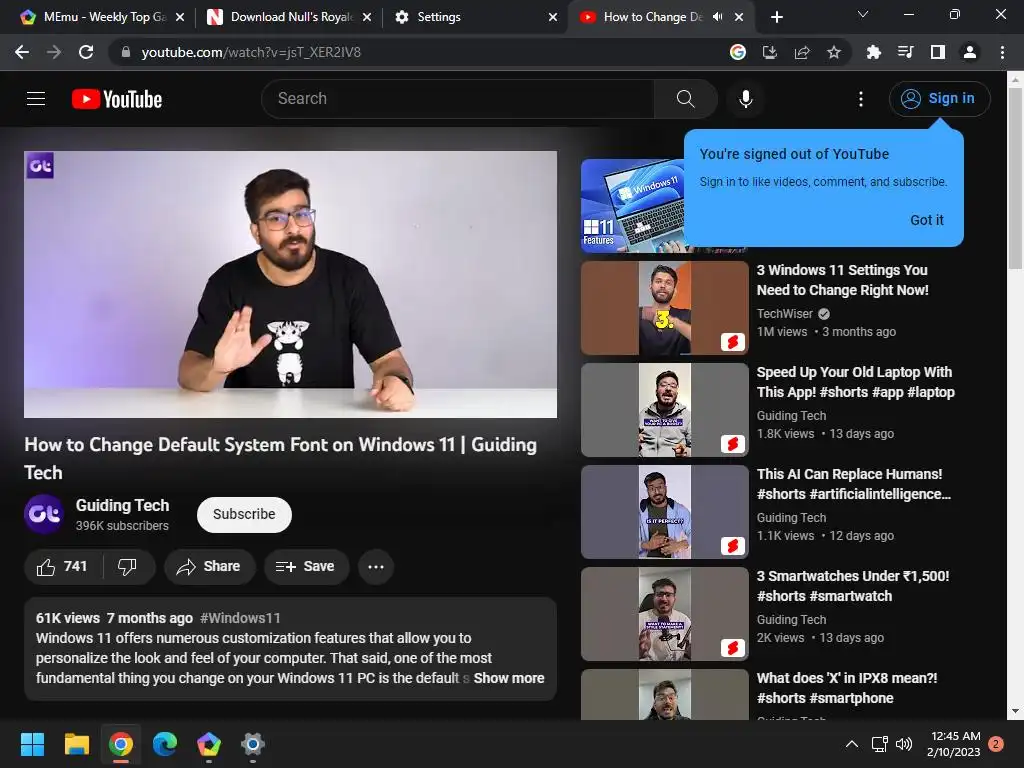Install app icon in address bar
The width and height of the screenshot is (1024, 768).
[x=770, y=52]
